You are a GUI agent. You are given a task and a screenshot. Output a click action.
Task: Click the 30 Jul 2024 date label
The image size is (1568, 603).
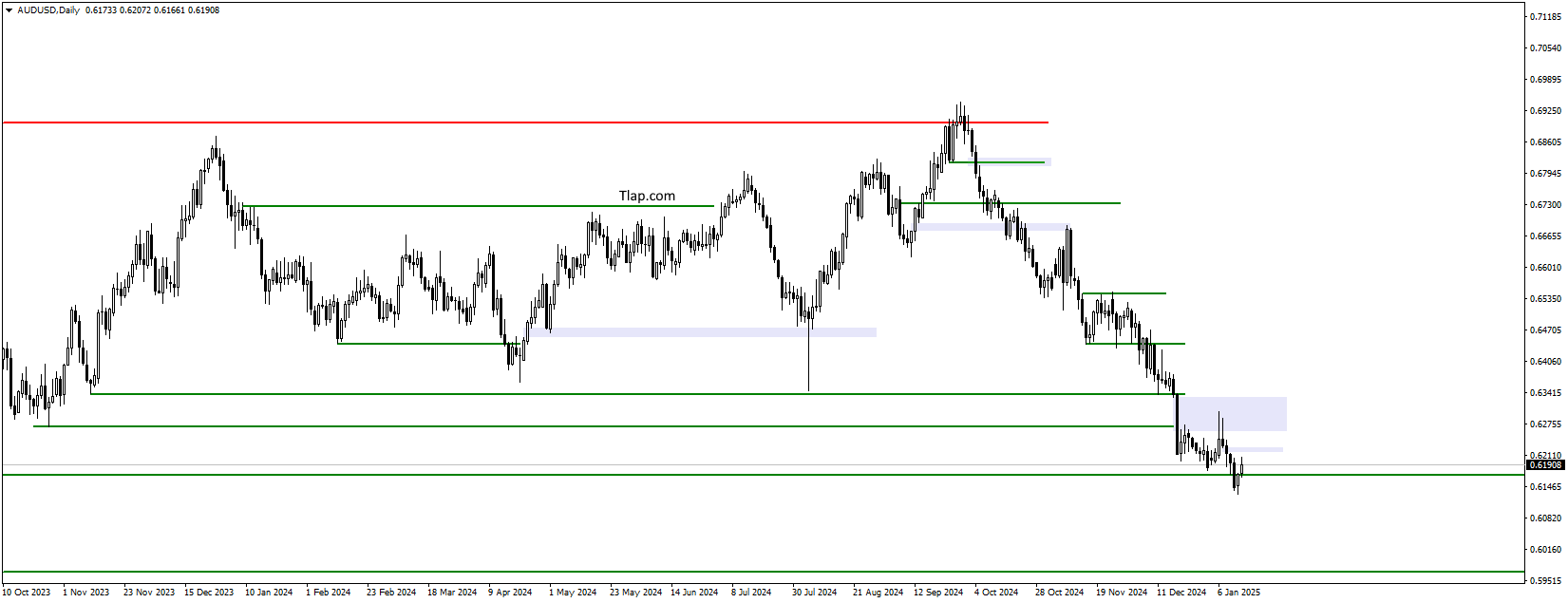click(x=815, y=593)
